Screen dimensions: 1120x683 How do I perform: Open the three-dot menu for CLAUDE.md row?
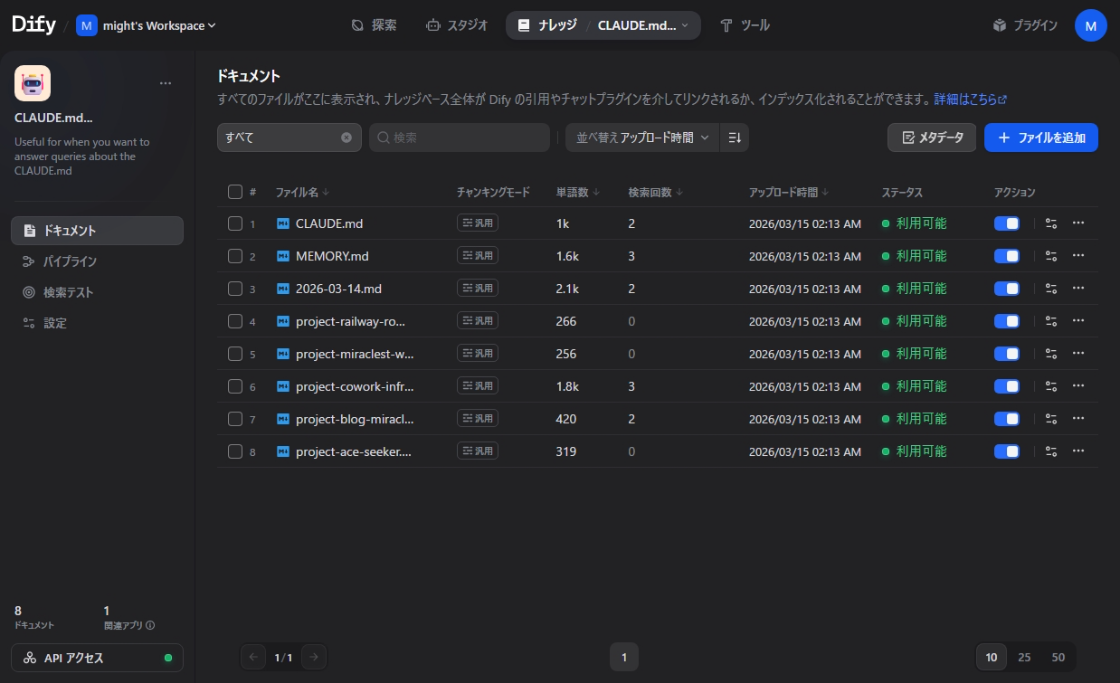(1078, 224)
